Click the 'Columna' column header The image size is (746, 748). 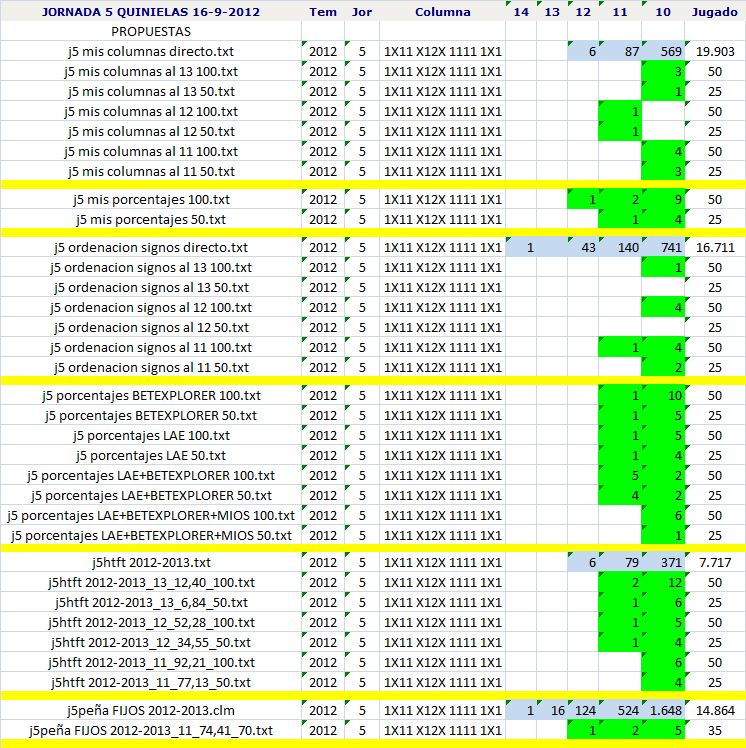443,11
